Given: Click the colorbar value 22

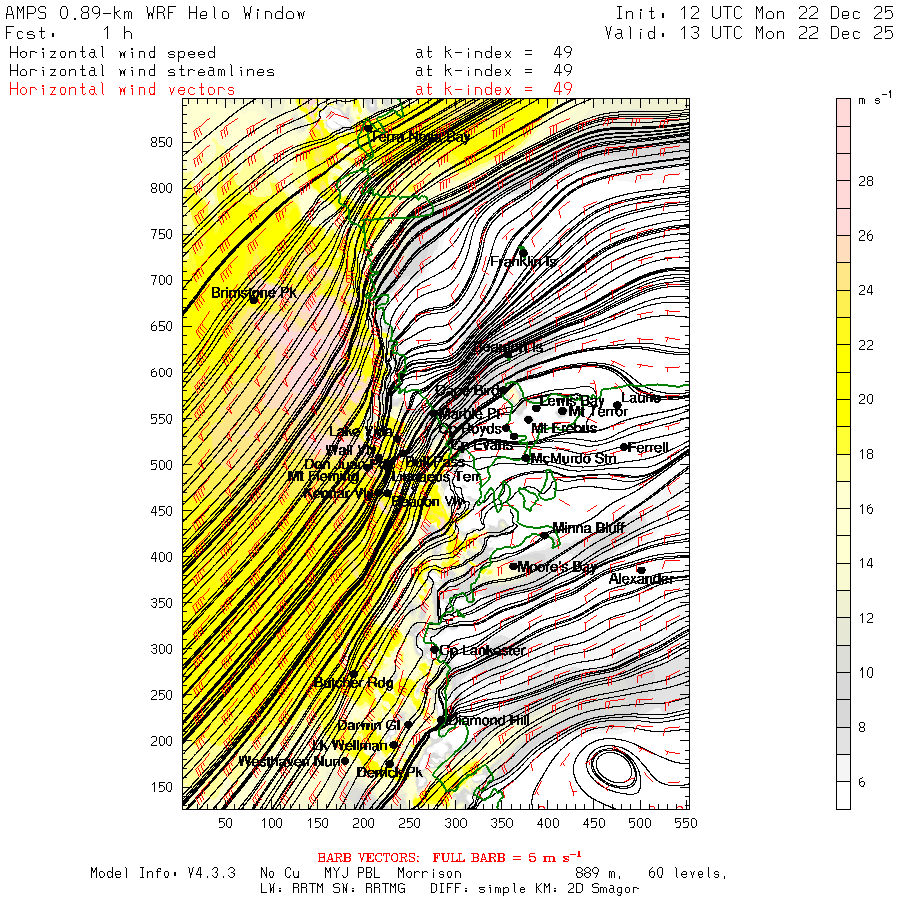Looking at the screenshot, I should tap(866, 345).
